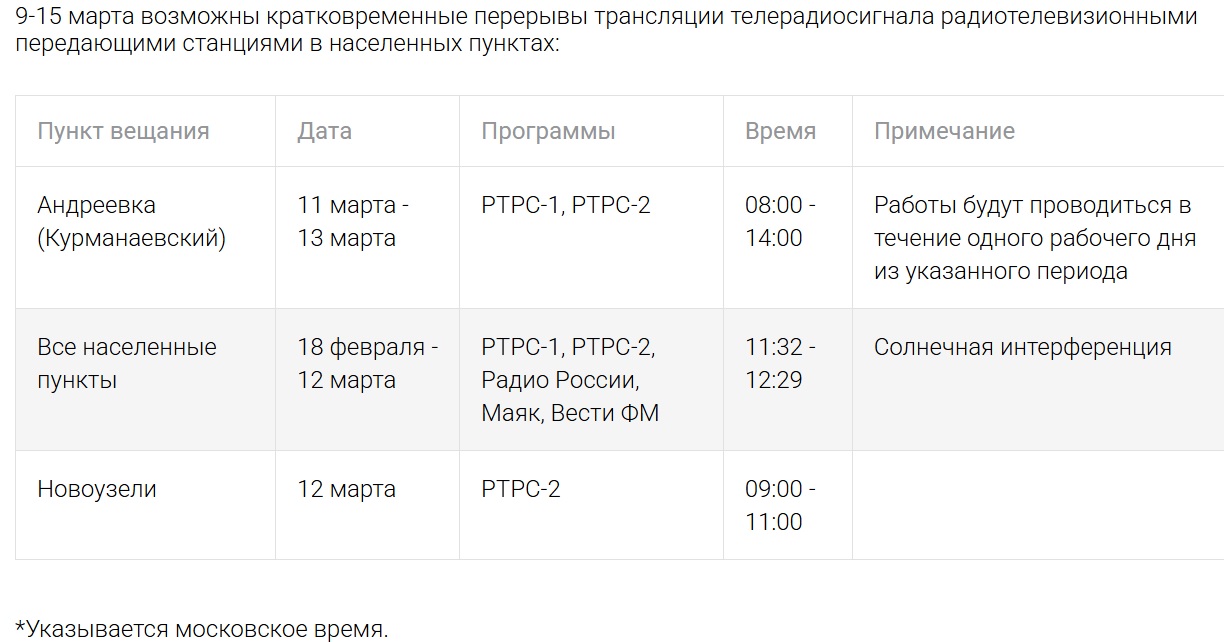Click the '08:00 - 14:00' time cell
The width and height of the screenshot is (1224, 642).
tap(780, 221)
